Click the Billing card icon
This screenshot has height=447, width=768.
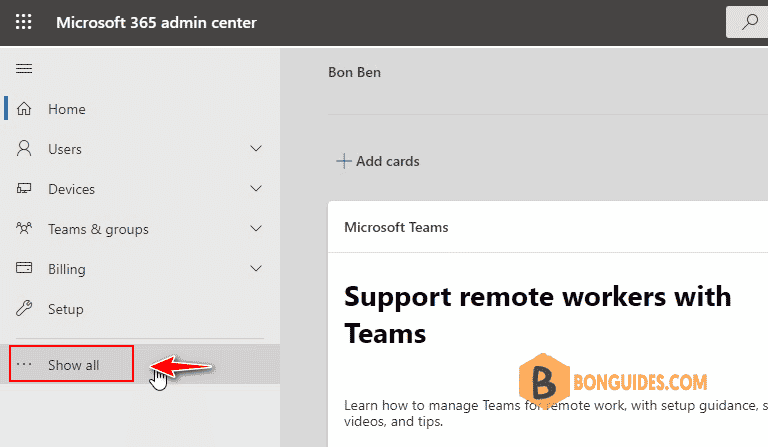coord(24,268)
